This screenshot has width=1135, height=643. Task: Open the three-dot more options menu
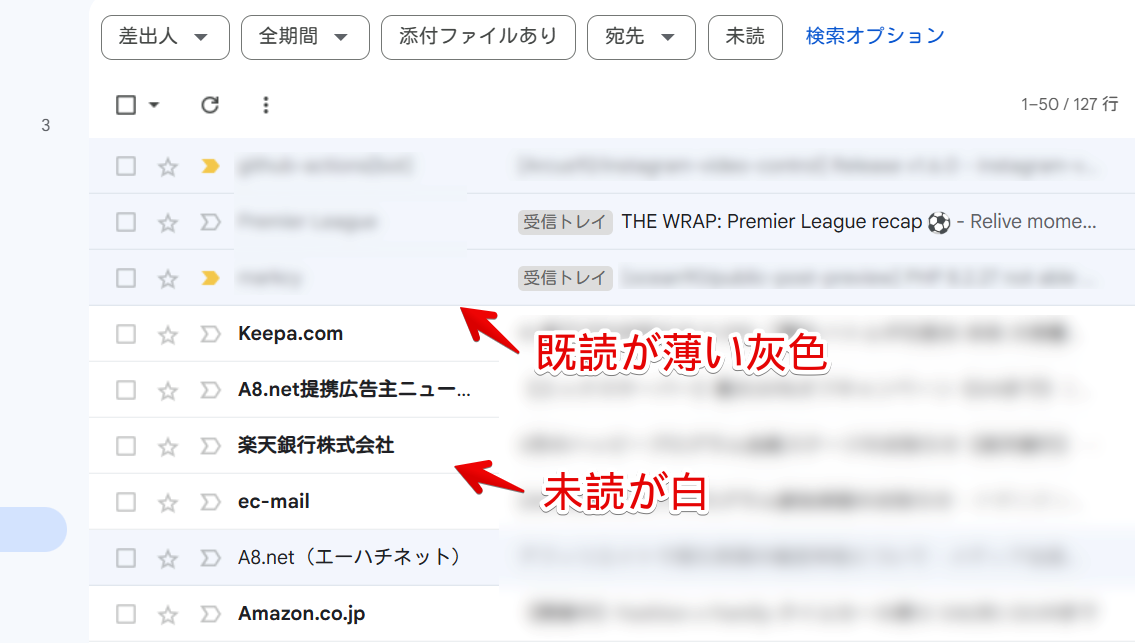(266, 105)
